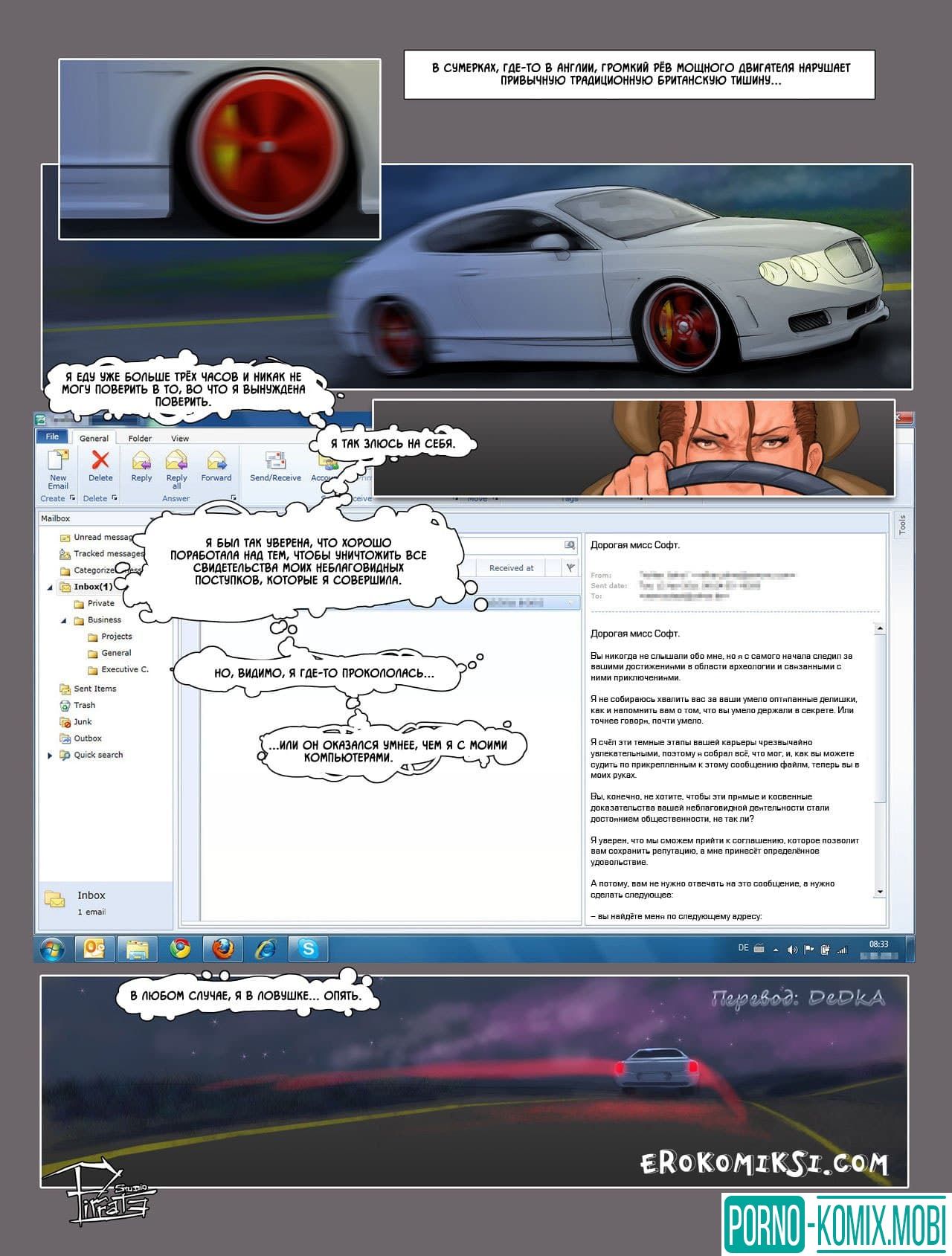Sort messages by the Received at column

point(511,568)
